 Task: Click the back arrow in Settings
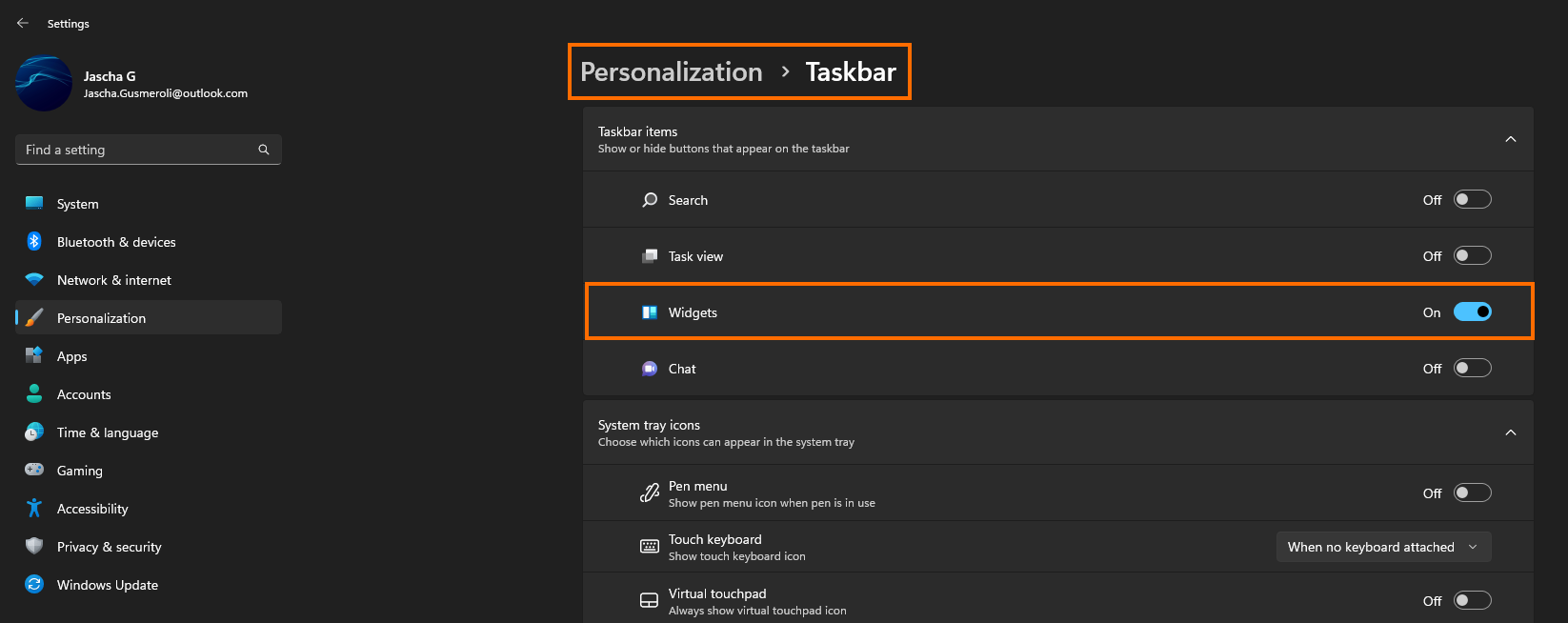pyautogui.click(x=23, y=23)
